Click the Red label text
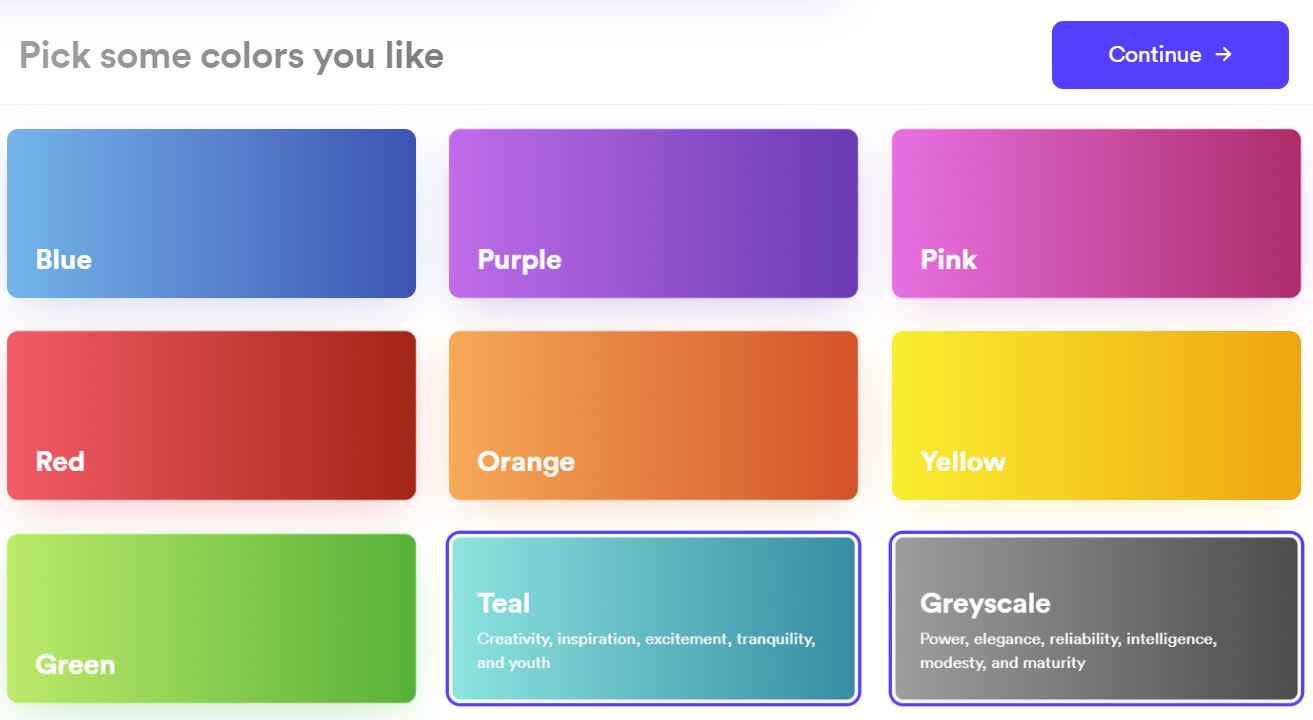 click(x=60, y=462)
